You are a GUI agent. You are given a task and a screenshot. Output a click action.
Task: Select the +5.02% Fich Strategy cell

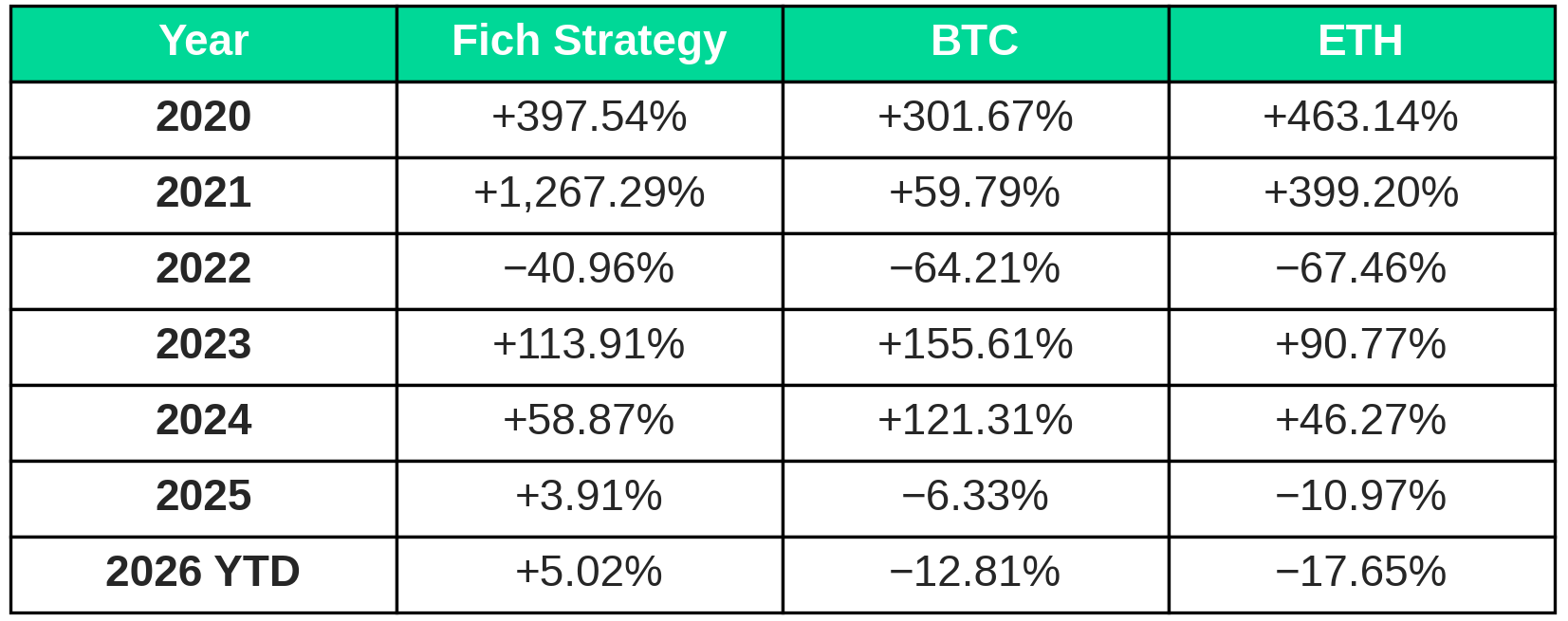(x=590, y=575)
